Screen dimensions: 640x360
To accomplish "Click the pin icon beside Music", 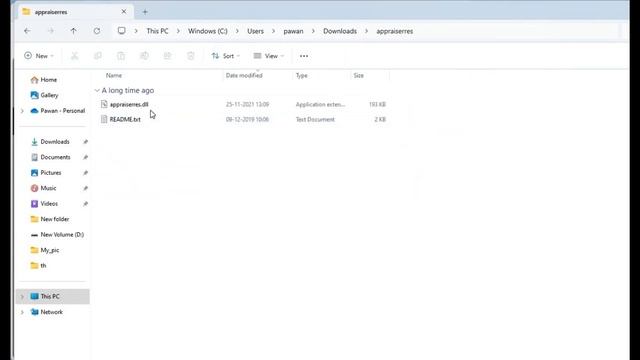I will click(85, 188).
